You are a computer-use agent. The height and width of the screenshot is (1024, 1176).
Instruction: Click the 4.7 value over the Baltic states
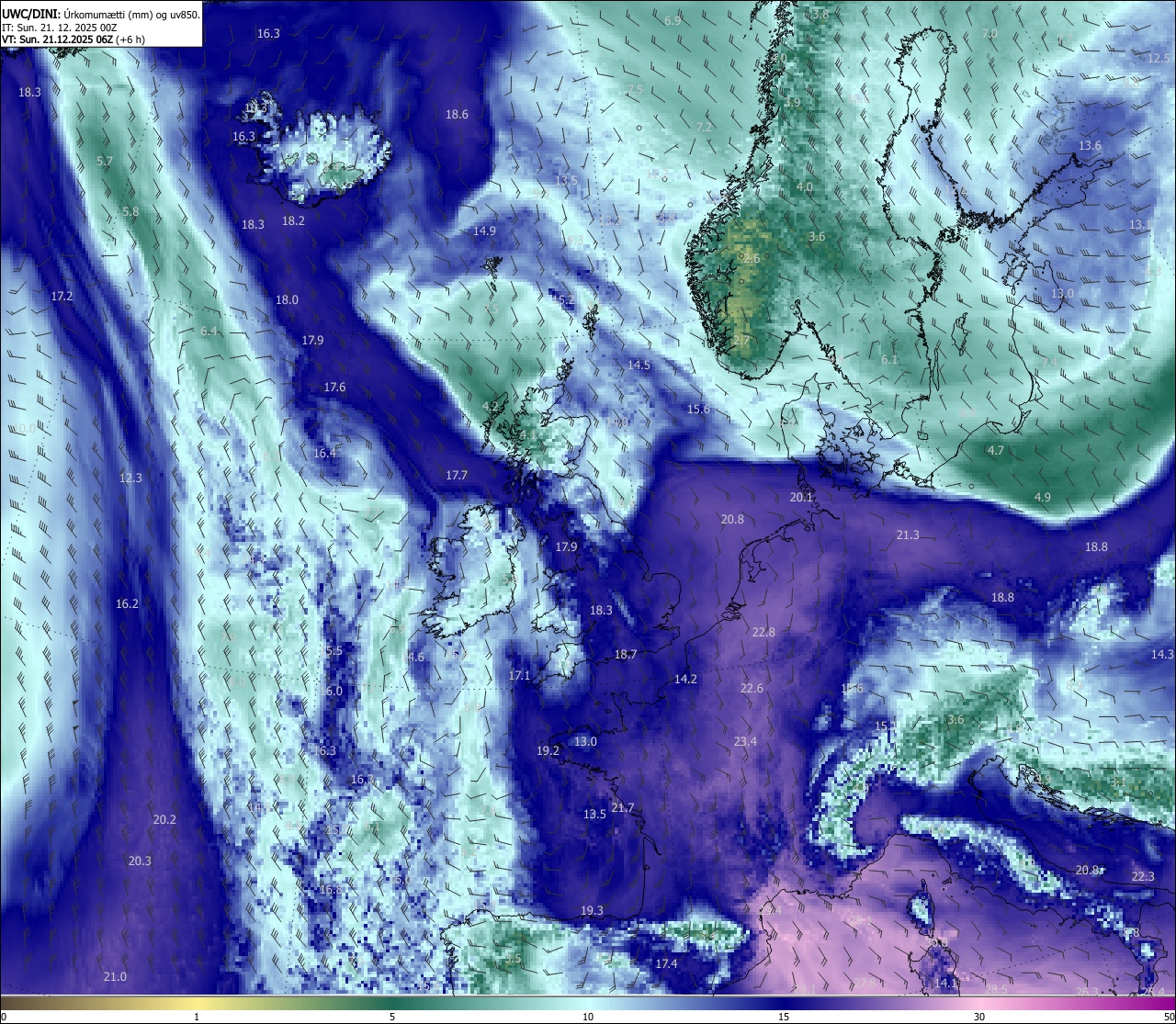tap(995, 451)
